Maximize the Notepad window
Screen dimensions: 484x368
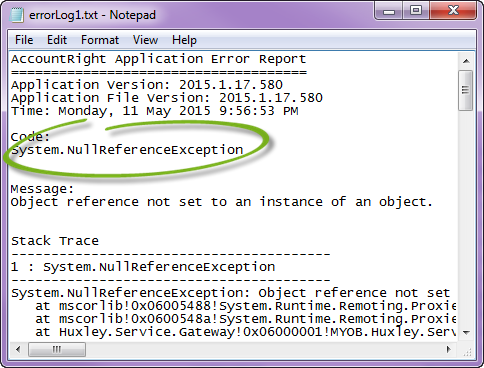coord(416,11)
